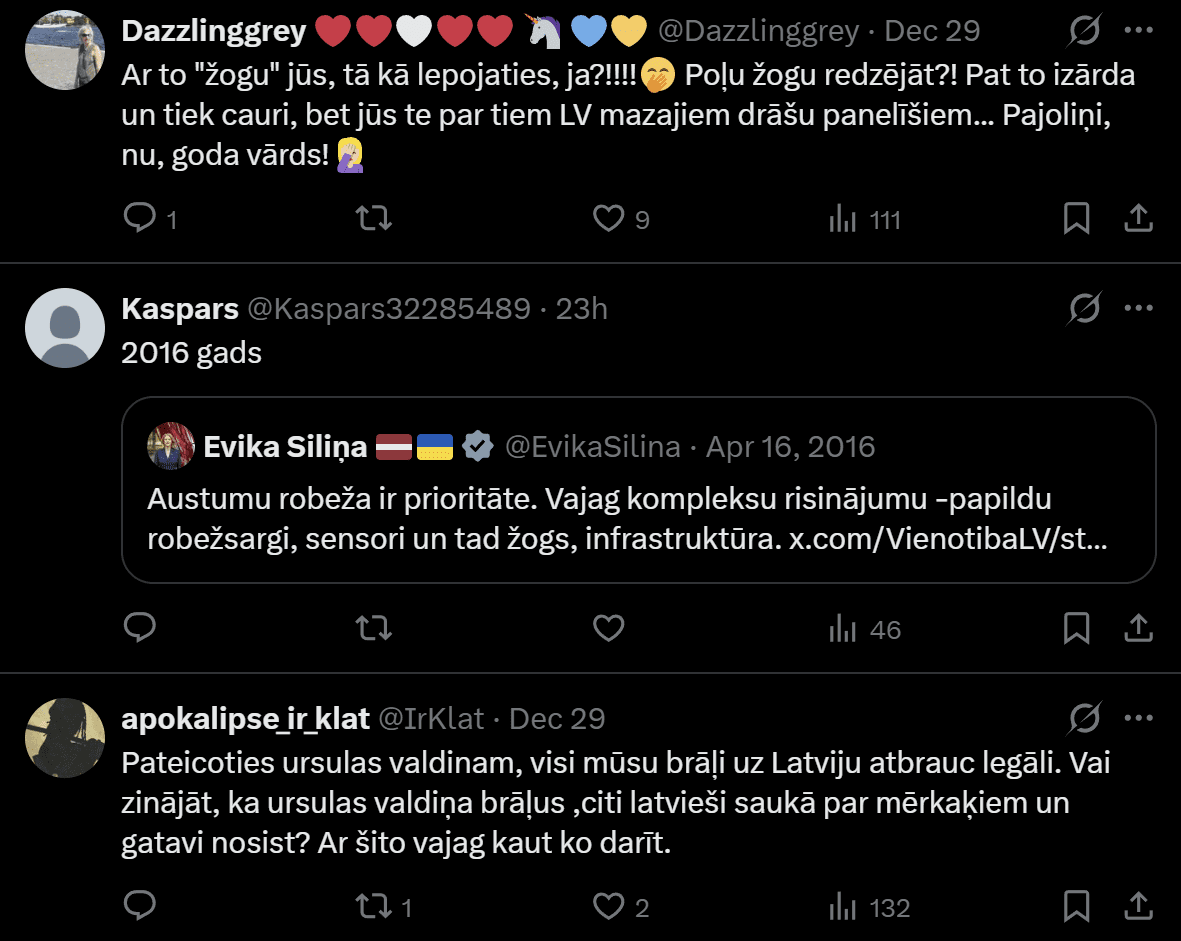Viewport: 1181px width, 941px height.
Task: Click apokalipse_ir_klat's profile avatar
Action: tap(64, 738)
